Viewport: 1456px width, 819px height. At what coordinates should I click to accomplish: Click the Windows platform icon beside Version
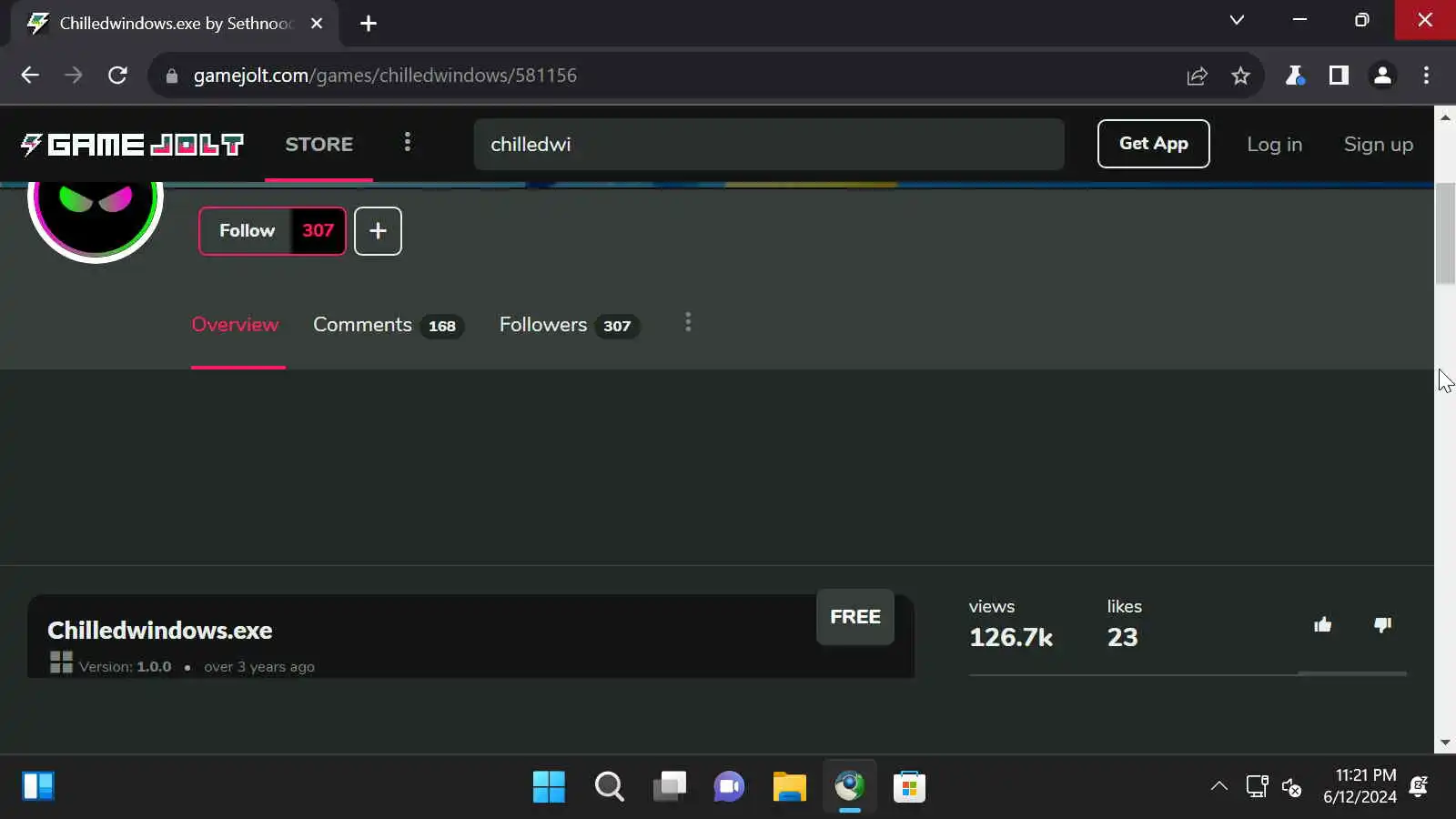pos(61,662)
